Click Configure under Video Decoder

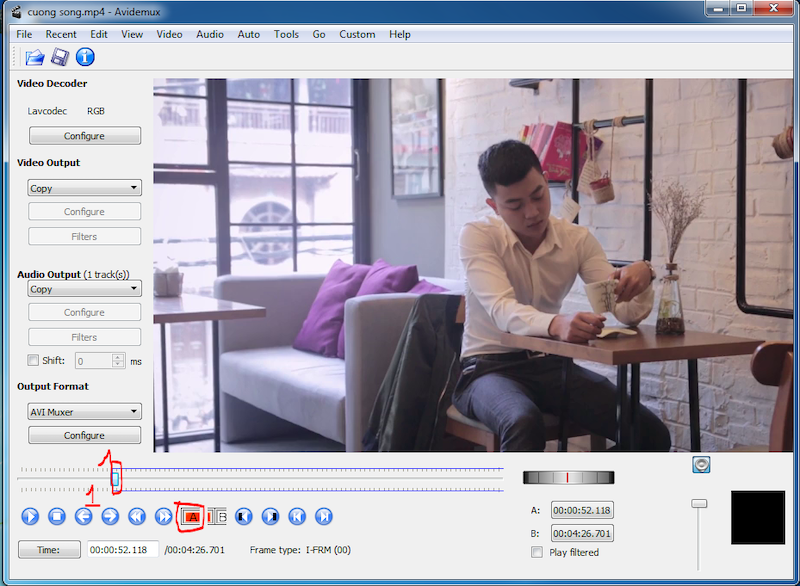84,135
